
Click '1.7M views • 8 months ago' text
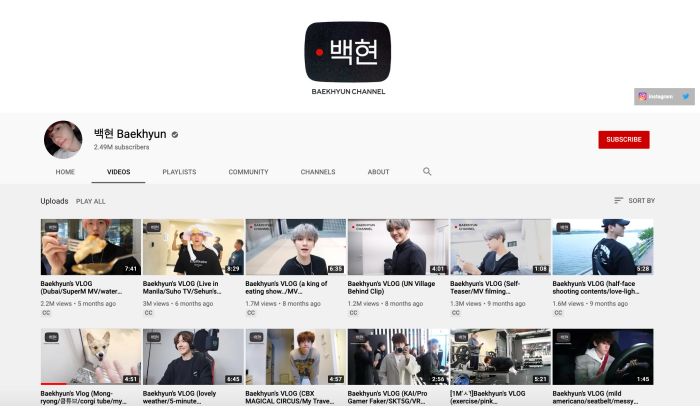[x=283, y=303]
